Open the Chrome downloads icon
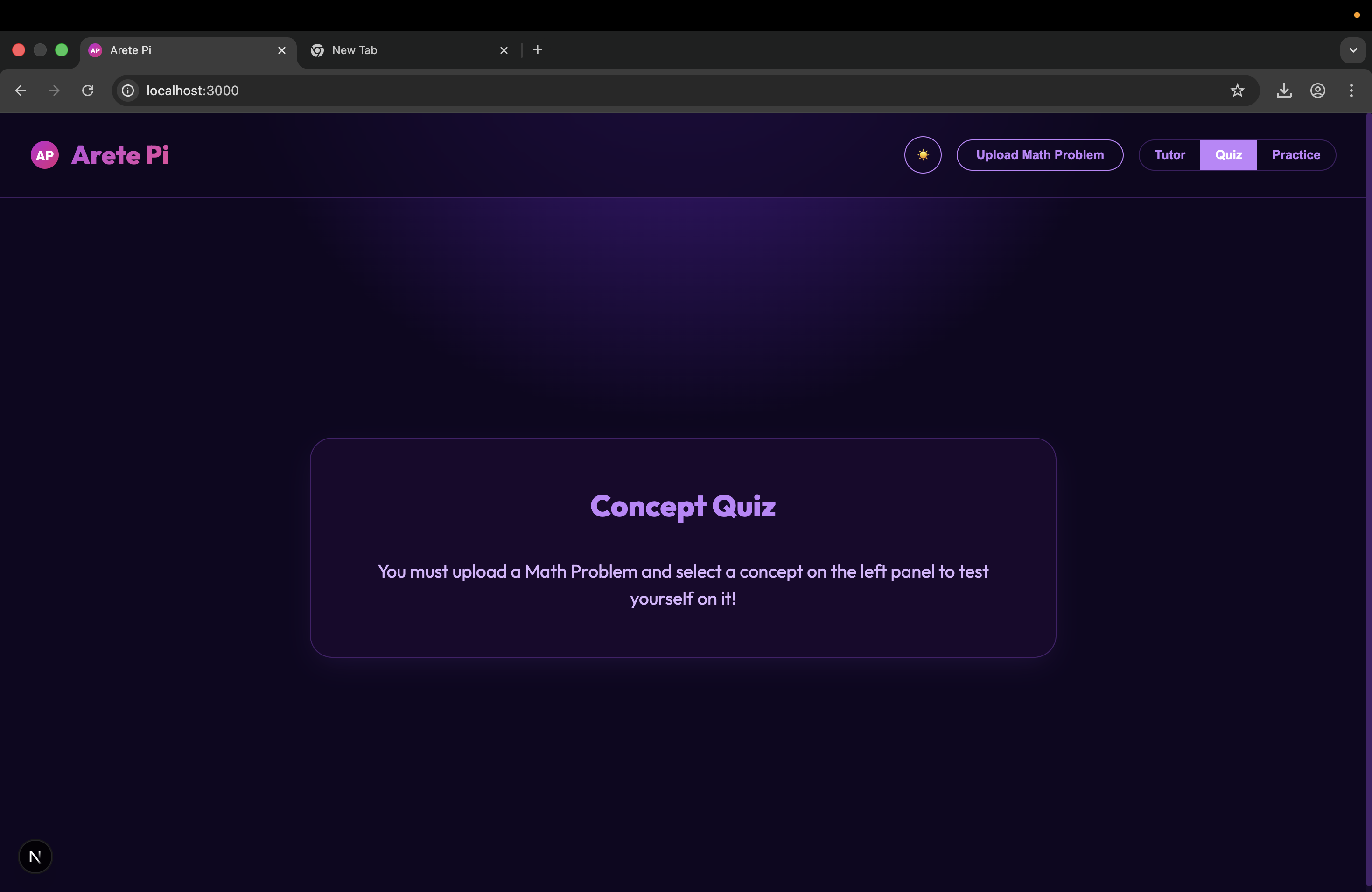The image size is (1372, 892). 1284,91
